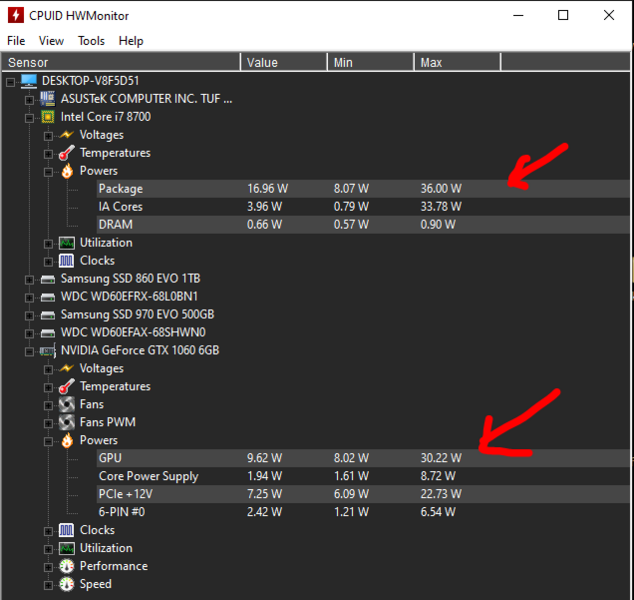Expand WDC WD60EFAX-68SHWN0 drive node
634x600 pixels.
tap(29, 334)
